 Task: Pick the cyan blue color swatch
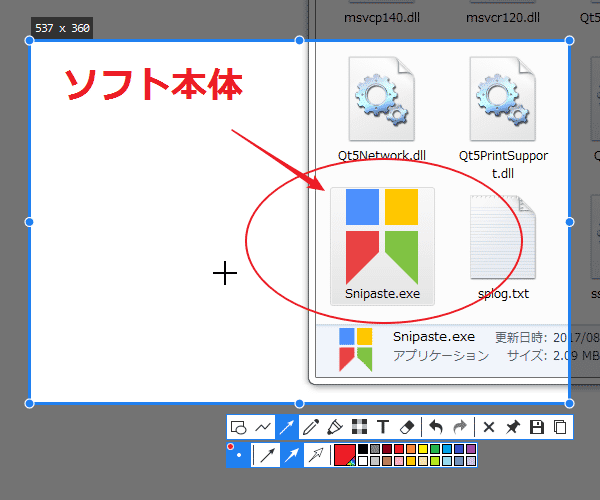(447, 449)
